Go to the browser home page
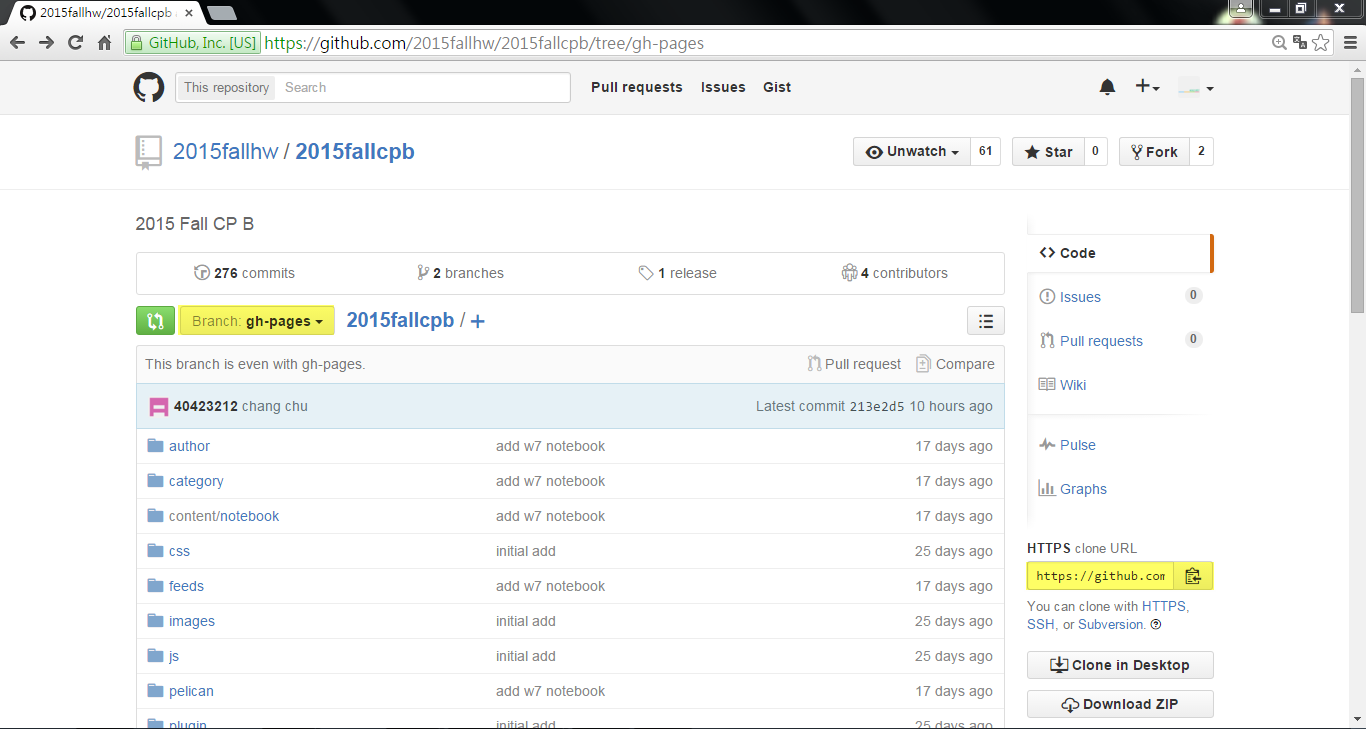This screenshot has height=729, width=1366. tap(104, 42)
